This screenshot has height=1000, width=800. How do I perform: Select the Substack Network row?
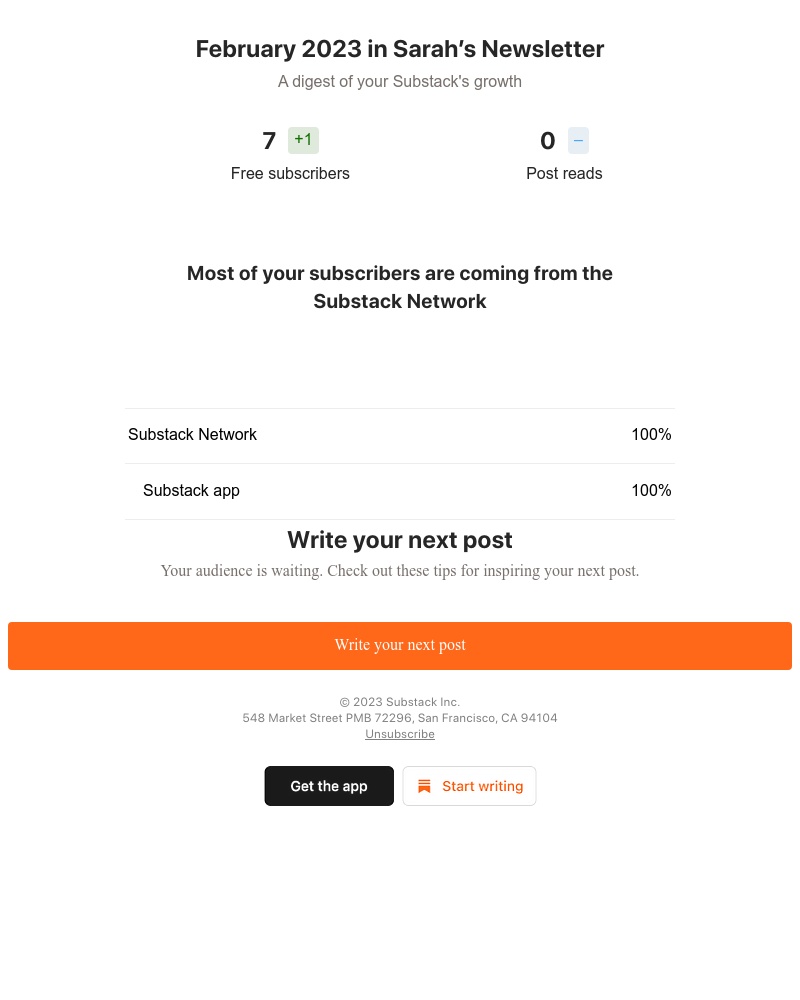(x=400, y=436)
